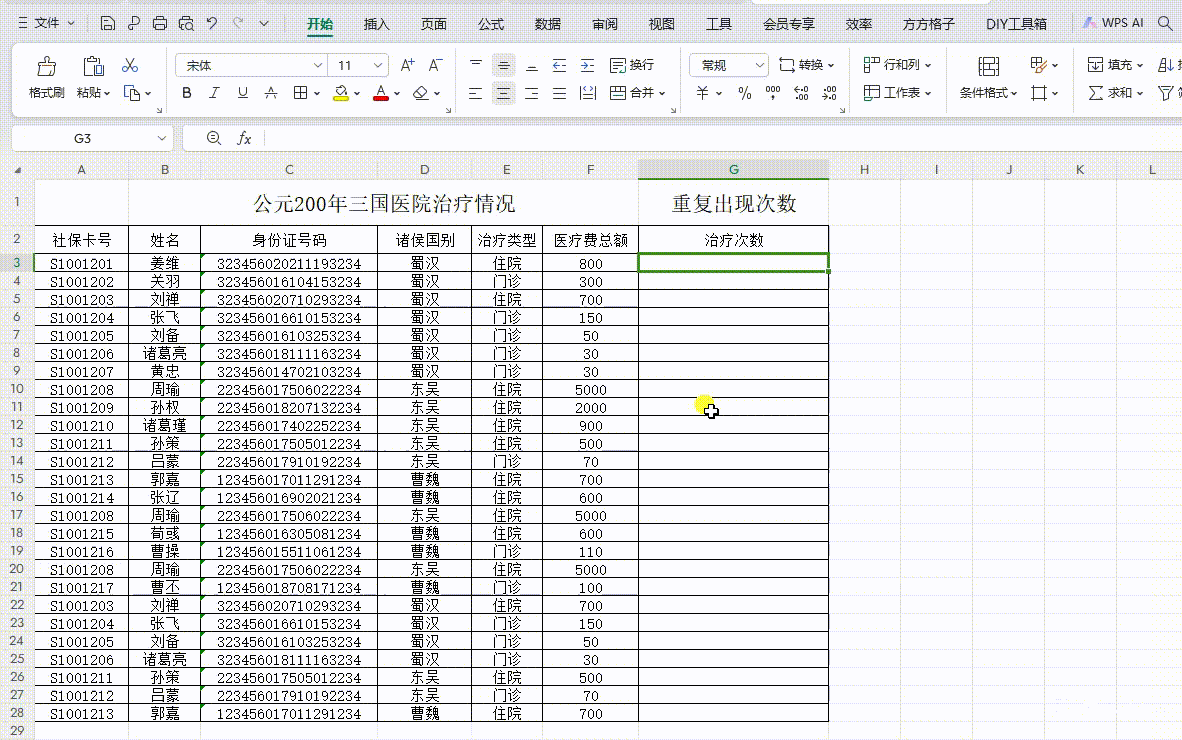Switch to the 页面 tab

click(433, 24)
